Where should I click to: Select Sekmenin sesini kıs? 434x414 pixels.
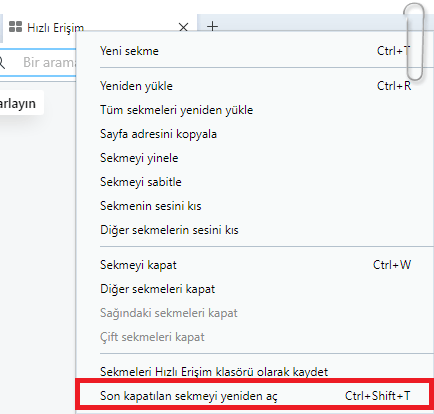[255, 206]
